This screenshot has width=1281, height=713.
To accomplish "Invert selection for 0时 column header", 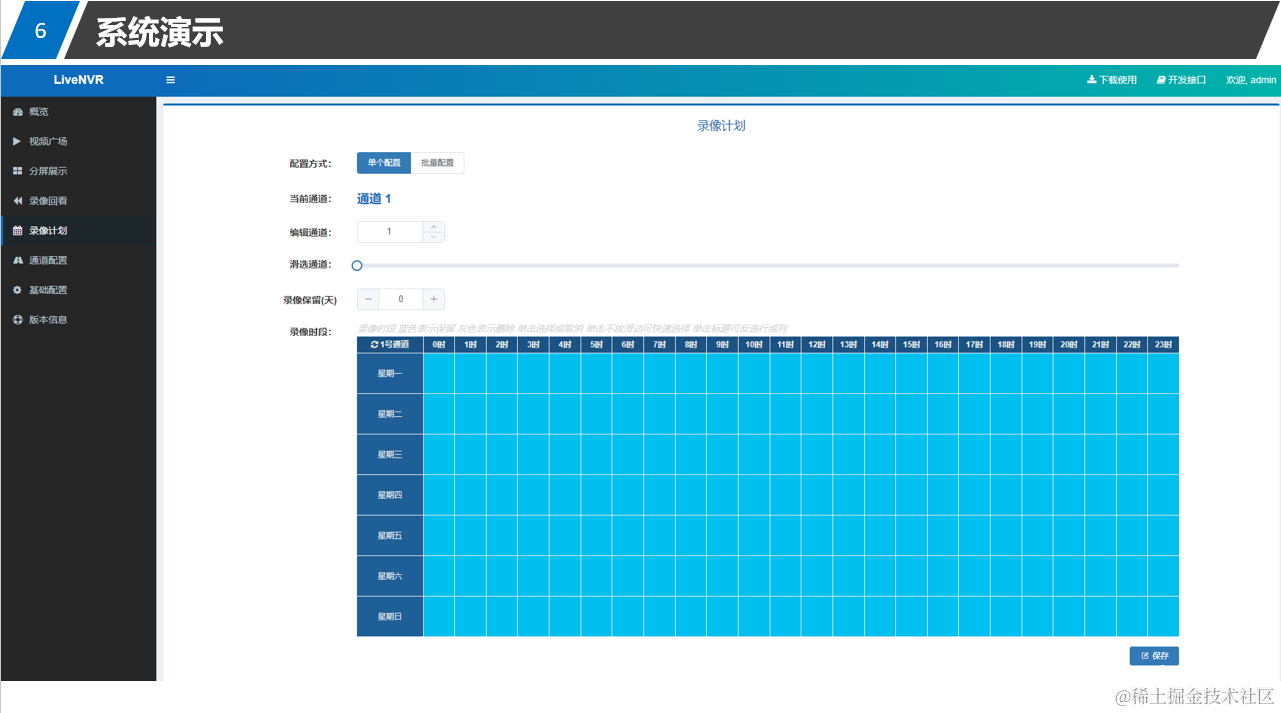I will pyautogui.click(x=439, y=344).
